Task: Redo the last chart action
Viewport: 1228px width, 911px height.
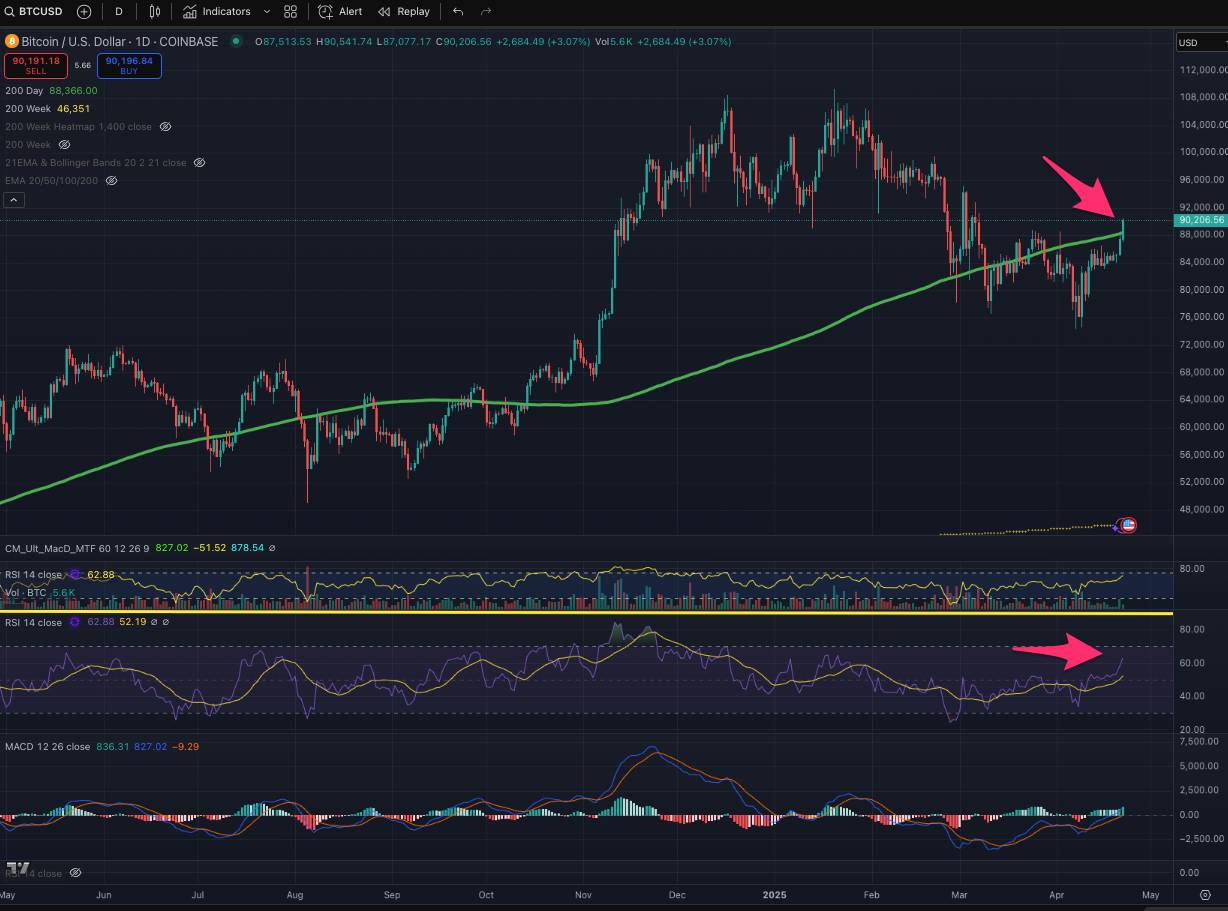Action: 486,11
